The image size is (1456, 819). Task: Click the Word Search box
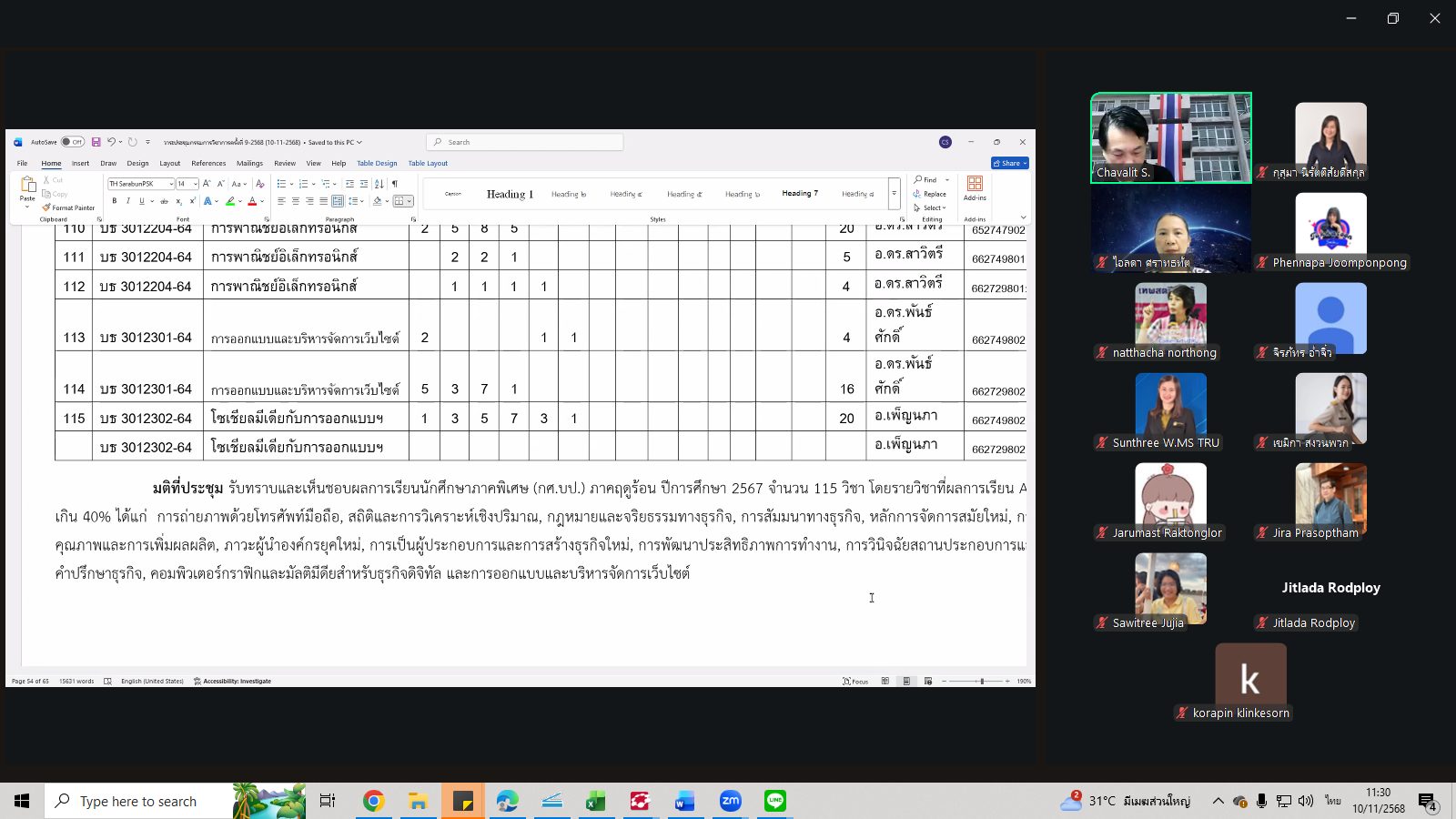(x=524, y=142)
